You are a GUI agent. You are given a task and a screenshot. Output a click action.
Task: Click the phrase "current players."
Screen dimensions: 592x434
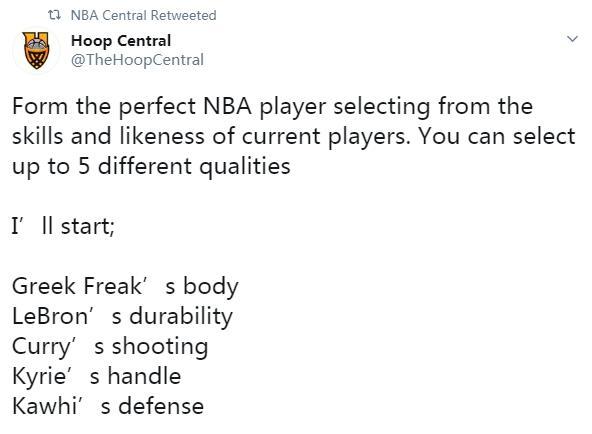pos(326,137)
